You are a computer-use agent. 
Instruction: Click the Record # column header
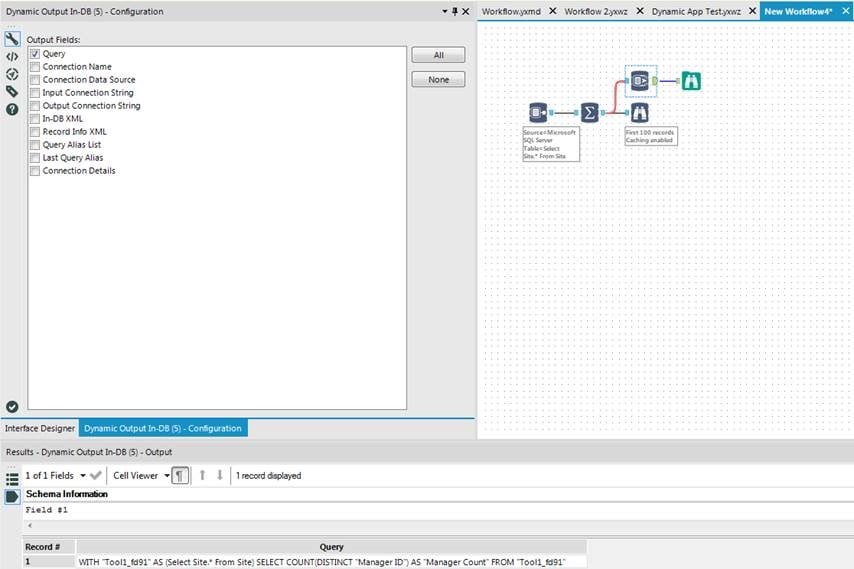(48, 547)
